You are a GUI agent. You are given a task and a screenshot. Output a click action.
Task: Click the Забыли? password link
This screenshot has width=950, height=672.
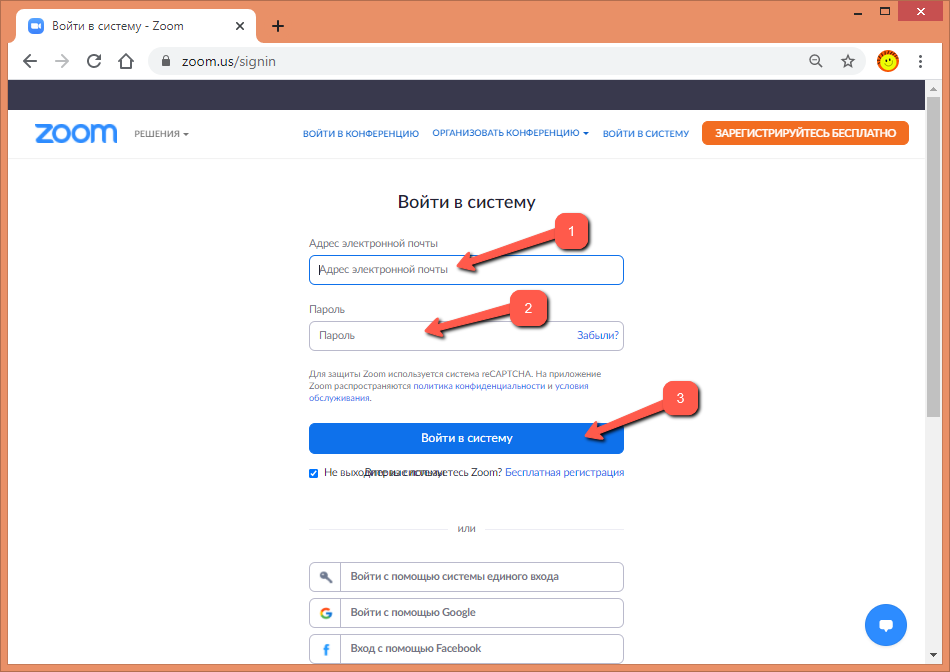(598, 336)
